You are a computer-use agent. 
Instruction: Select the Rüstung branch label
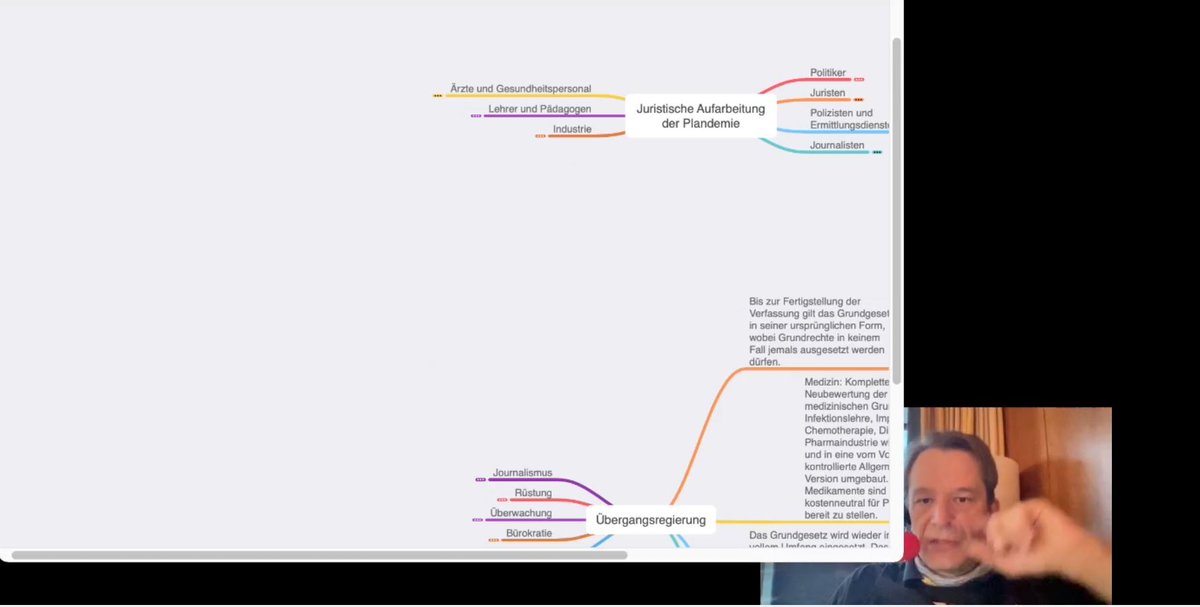533,493
